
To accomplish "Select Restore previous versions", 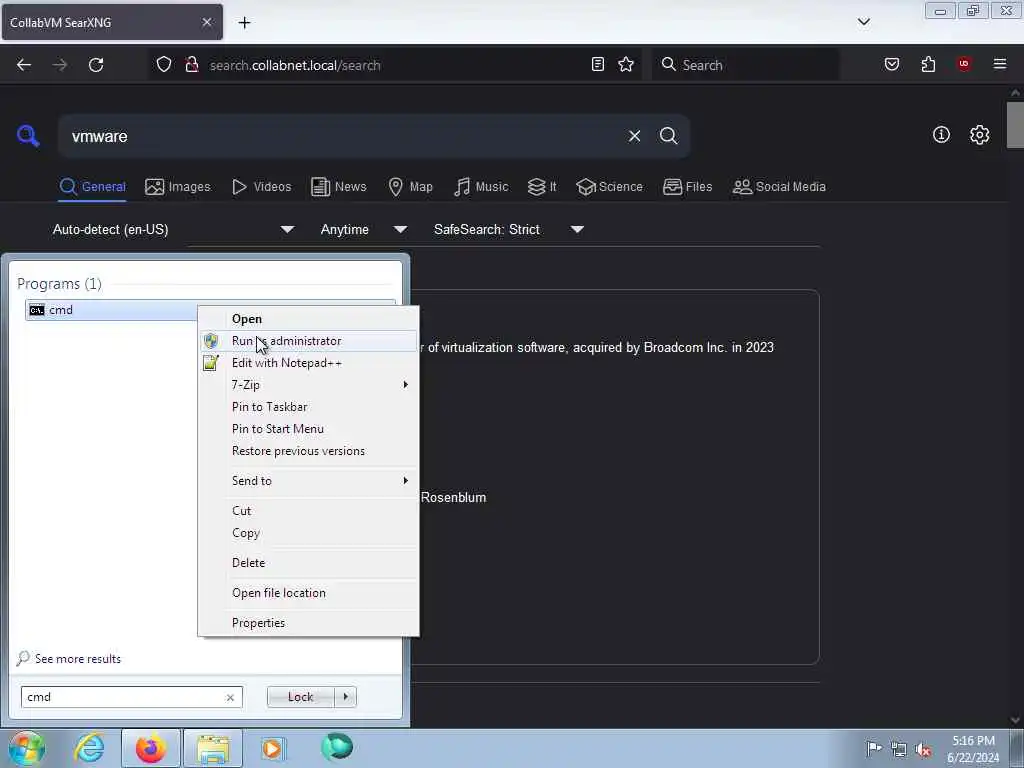I will 308,451.
